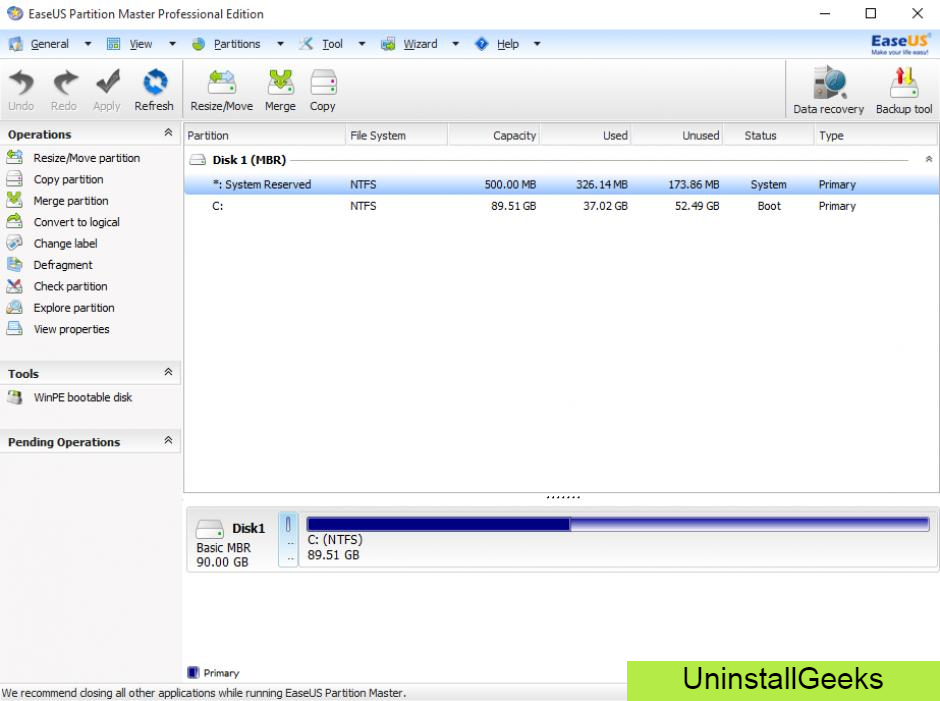
Task: Click the EaseUS logo
Action: point(900,44)
